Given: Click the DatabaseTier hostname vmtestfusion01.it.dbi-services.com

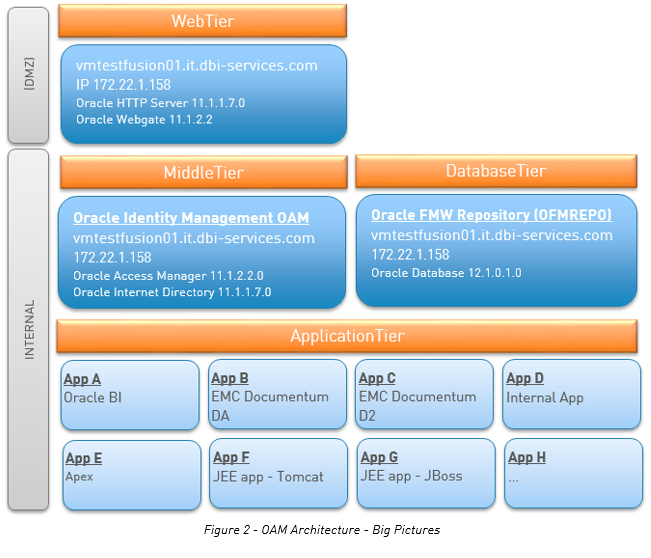Looking at the screenshot, I should pos(492,235).
